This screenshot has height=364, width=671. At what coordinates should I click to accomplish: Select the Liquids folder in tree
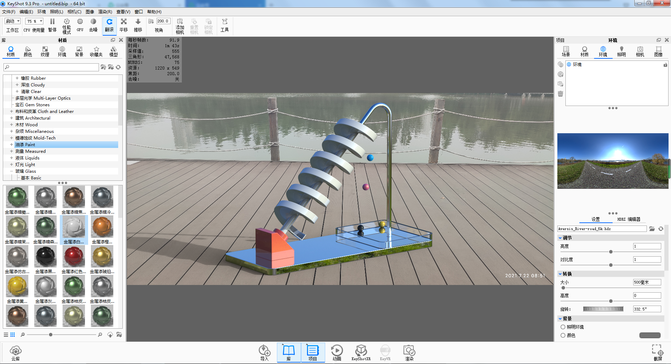click(x=27, y=158)
